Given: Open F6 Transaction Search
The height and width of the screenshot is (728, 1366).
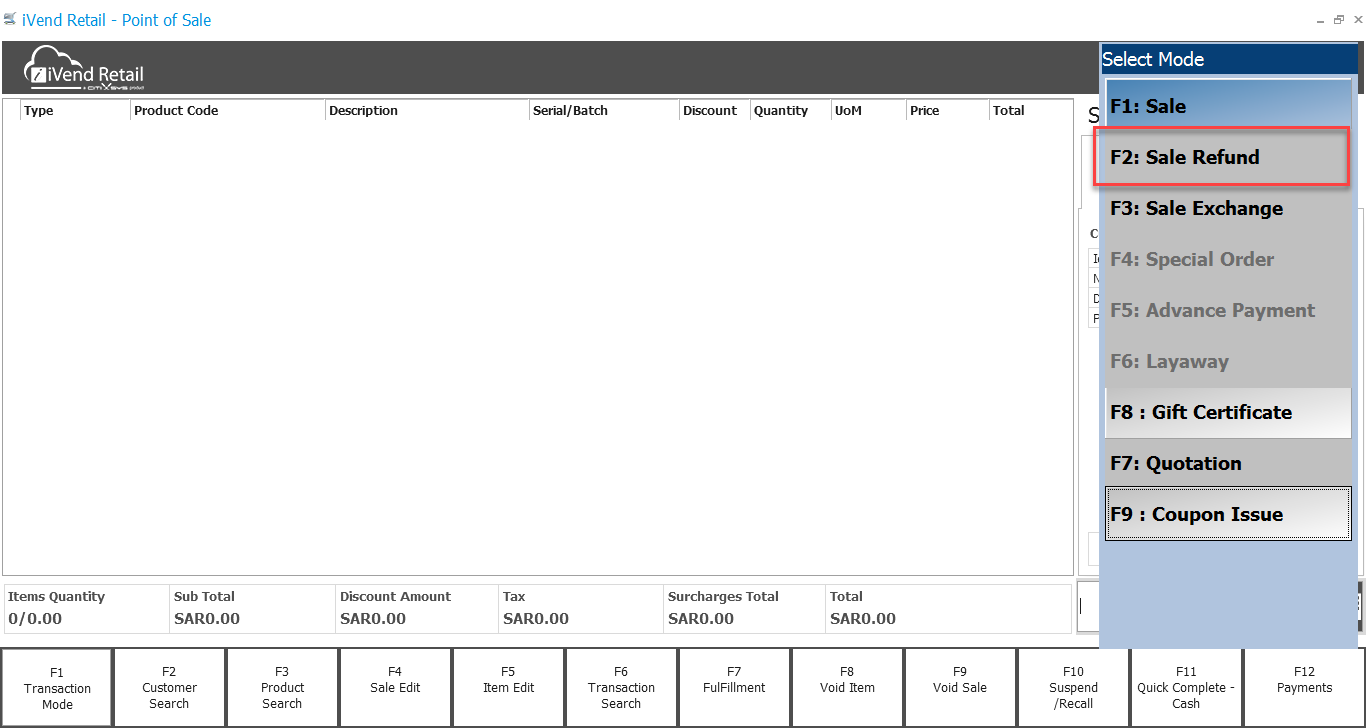Looking at the screenshot, I should click(x=622, y=688).
